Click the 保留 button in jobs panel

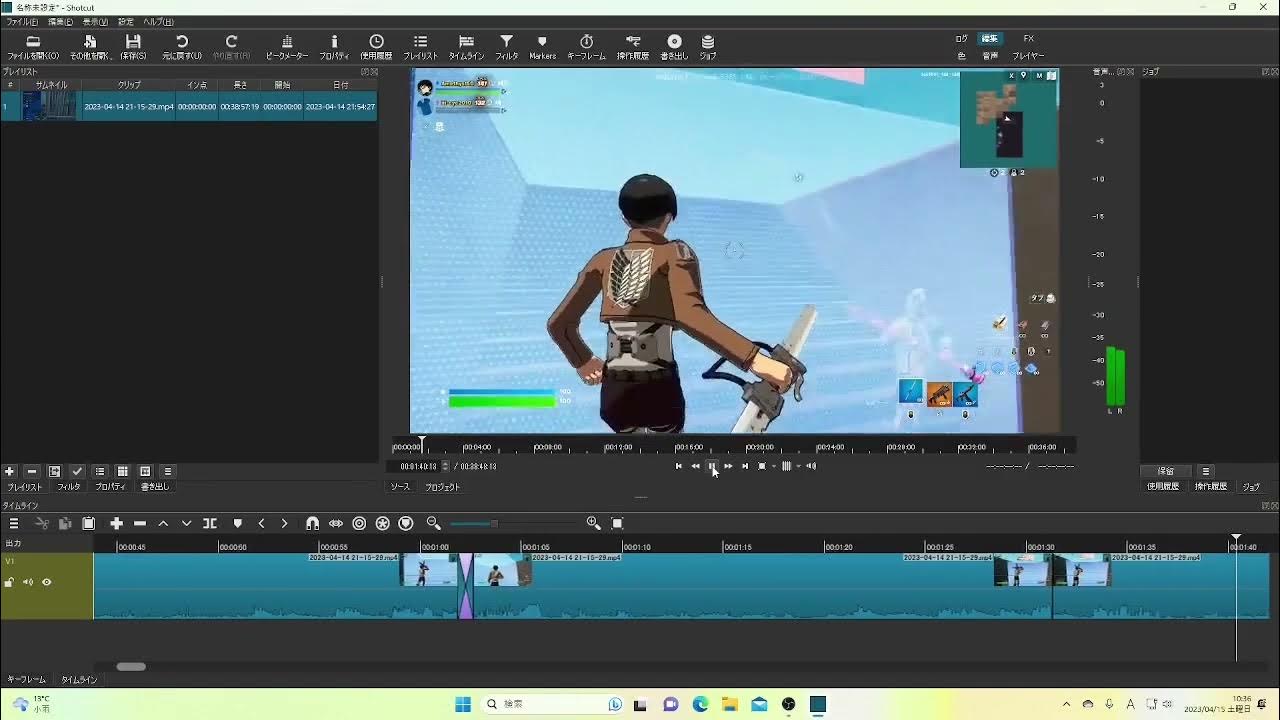point(1166,471)
